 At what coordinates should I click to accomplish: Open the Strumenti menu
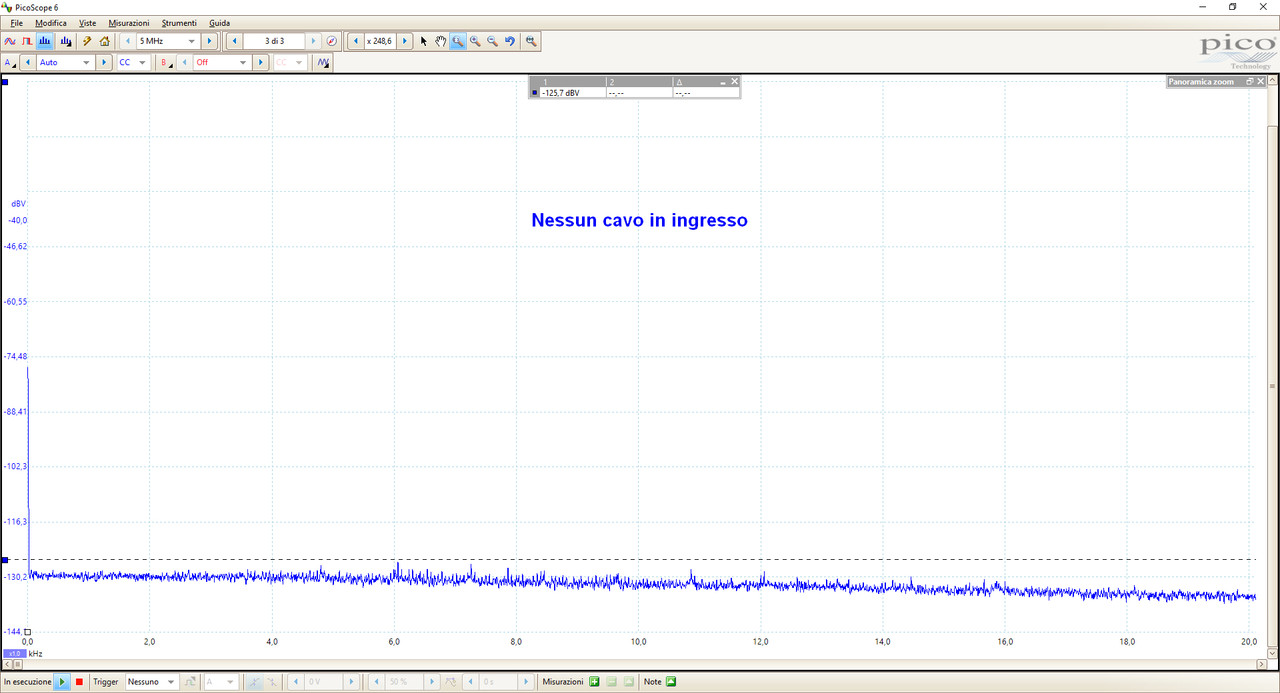[180, 23]
